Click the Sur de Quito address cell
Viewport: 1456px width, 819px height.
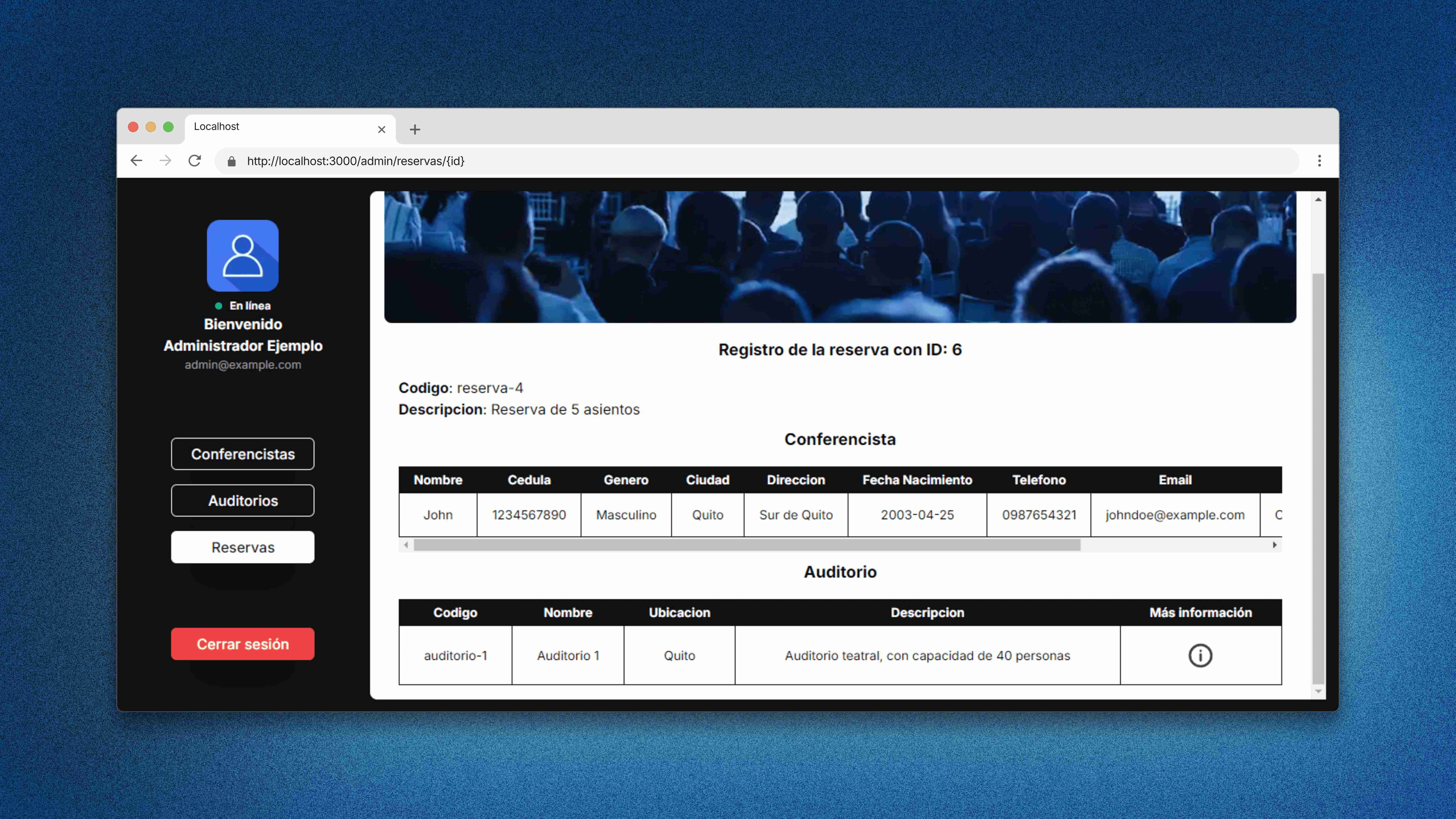796,515
